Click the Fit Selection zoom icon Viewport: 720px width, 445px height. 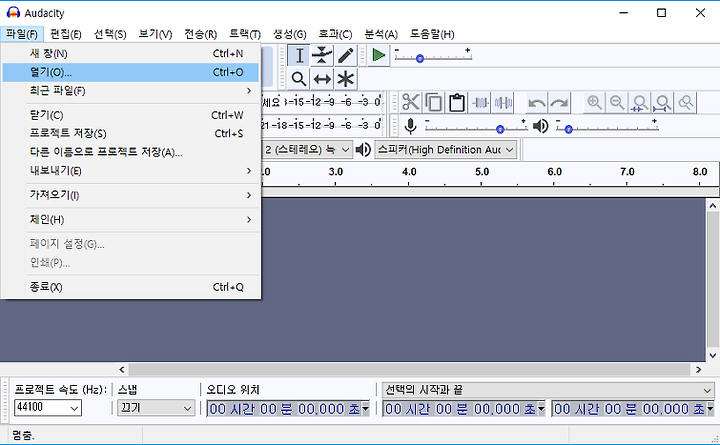[x=640, y=102]
